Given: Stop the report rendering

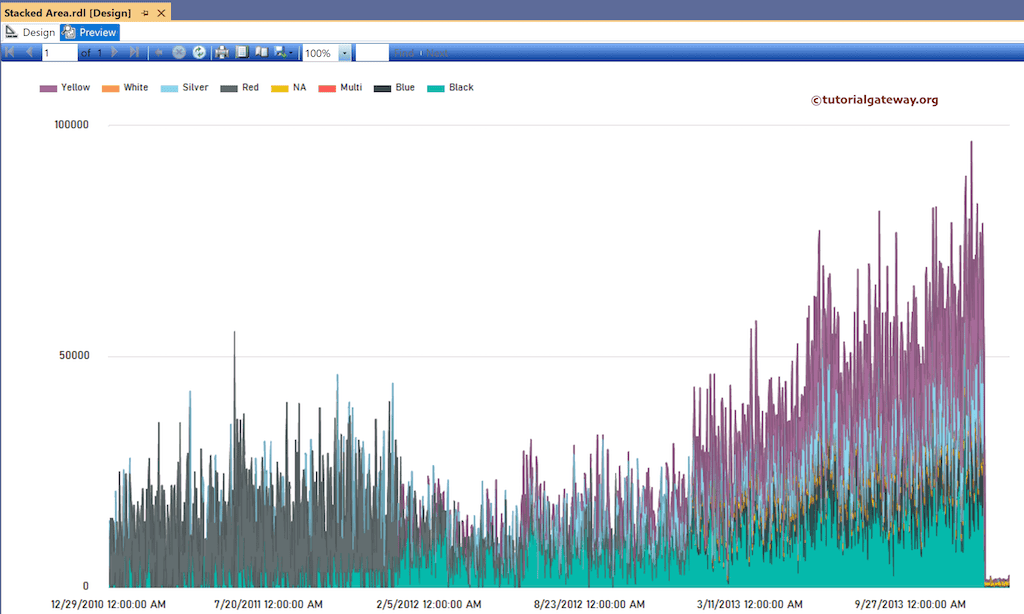Looking at the screenshot, I should click(x=178, y=51).
